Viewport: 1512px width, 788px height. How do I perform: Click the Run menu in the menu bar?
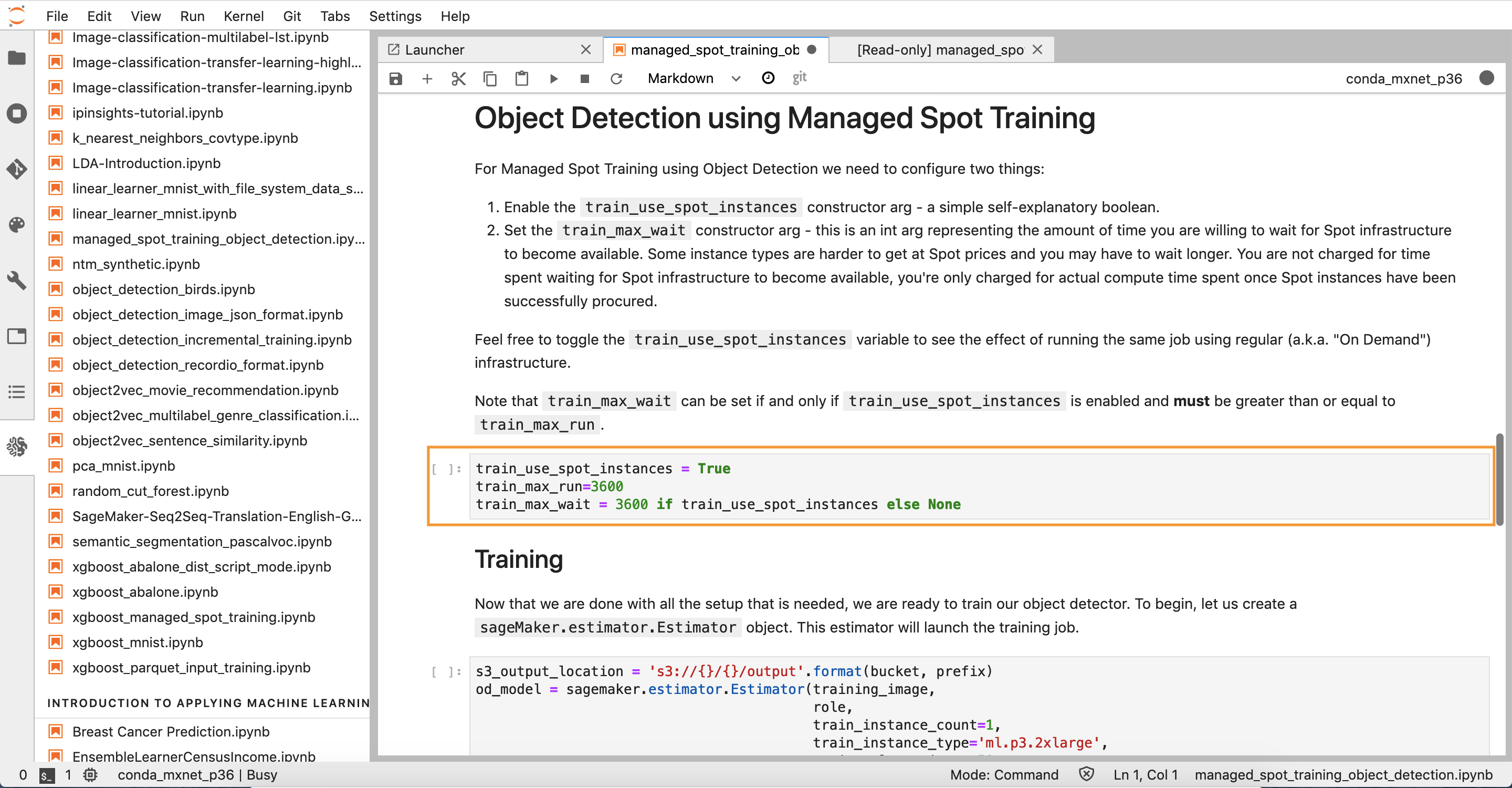(192, 16)
